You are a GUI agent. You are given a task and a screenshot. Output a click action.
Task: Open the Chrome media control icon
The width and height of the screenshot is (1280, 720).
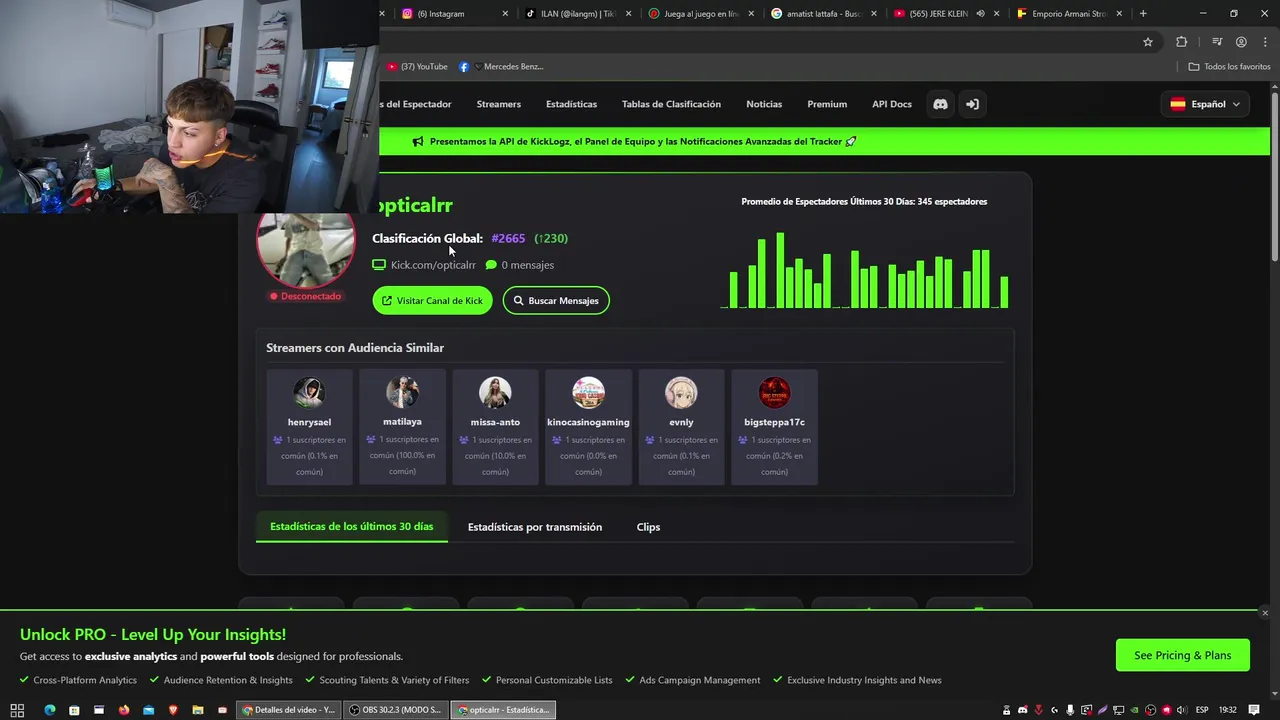1217,42
